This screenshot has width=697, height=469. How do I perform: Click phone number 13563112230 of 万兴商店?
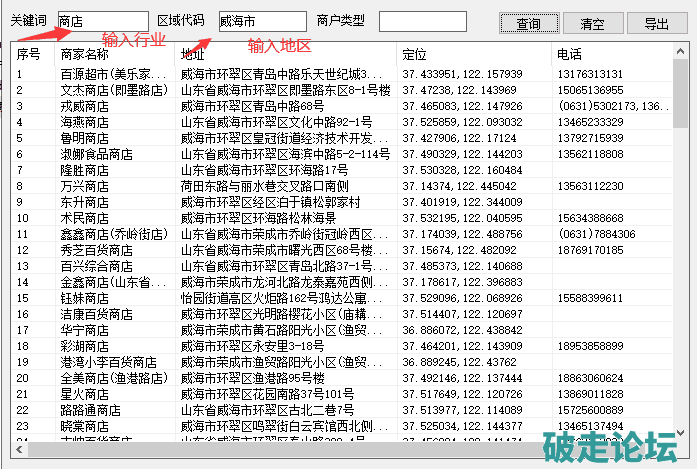[589, 186]
